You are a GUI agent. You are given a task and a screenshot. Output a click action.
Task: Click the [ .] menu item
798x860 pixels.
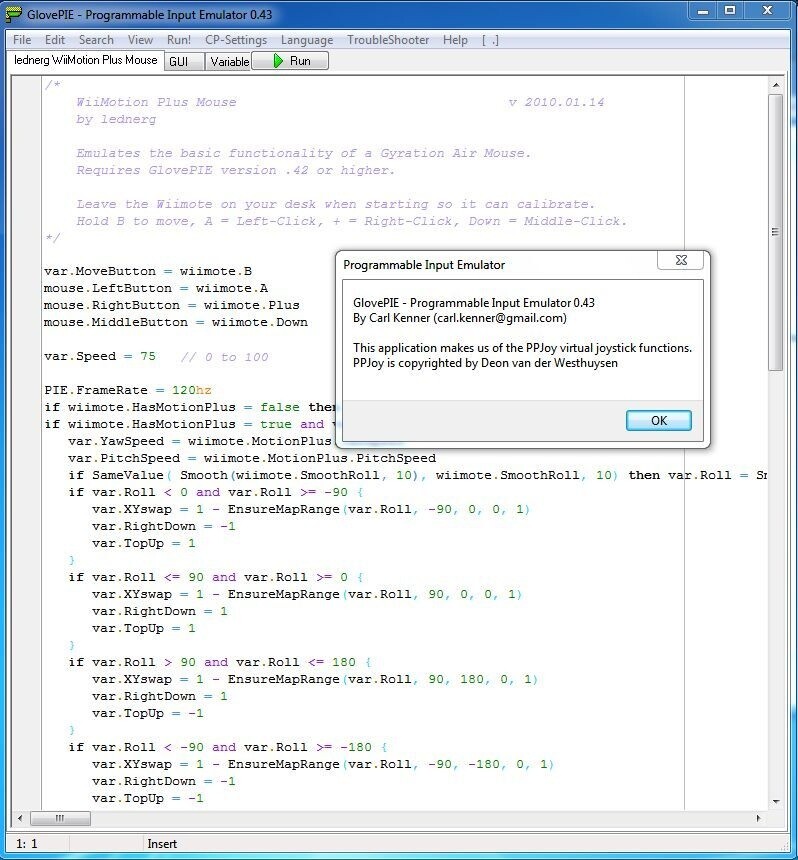(490, 40)
